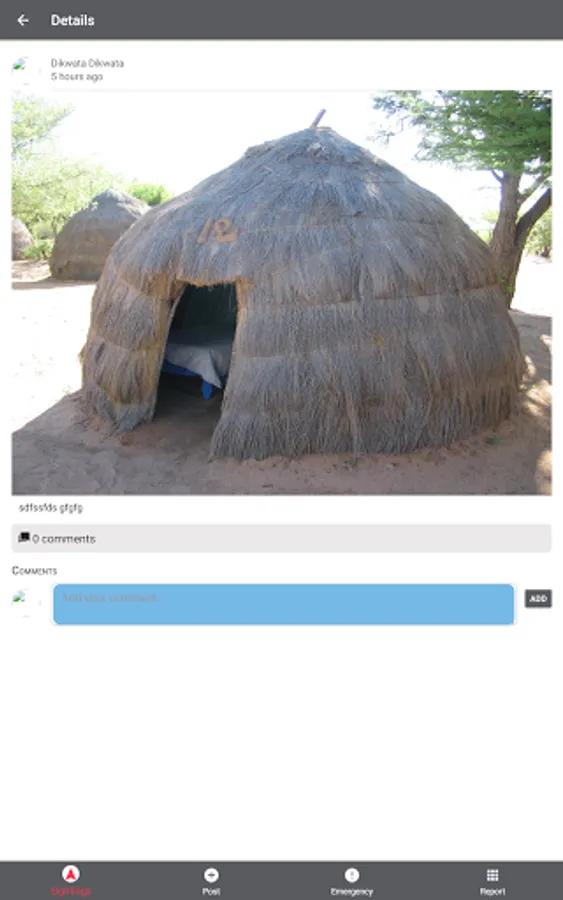
Task: Open the Report grid icon
Action: point(492,875)
